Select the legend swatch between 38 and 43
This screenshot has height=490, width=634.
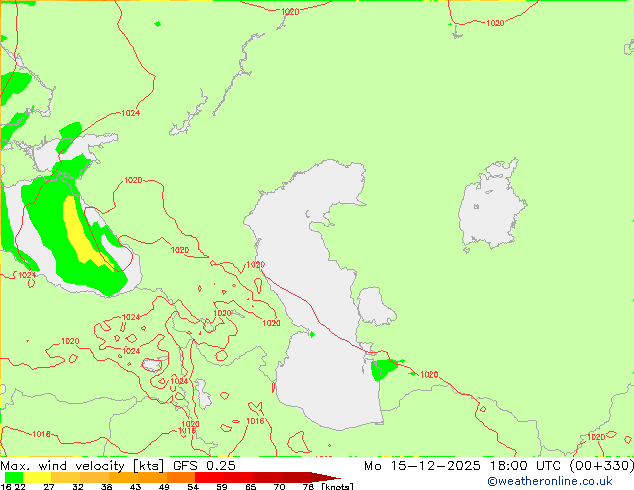[x=123, y=477]
